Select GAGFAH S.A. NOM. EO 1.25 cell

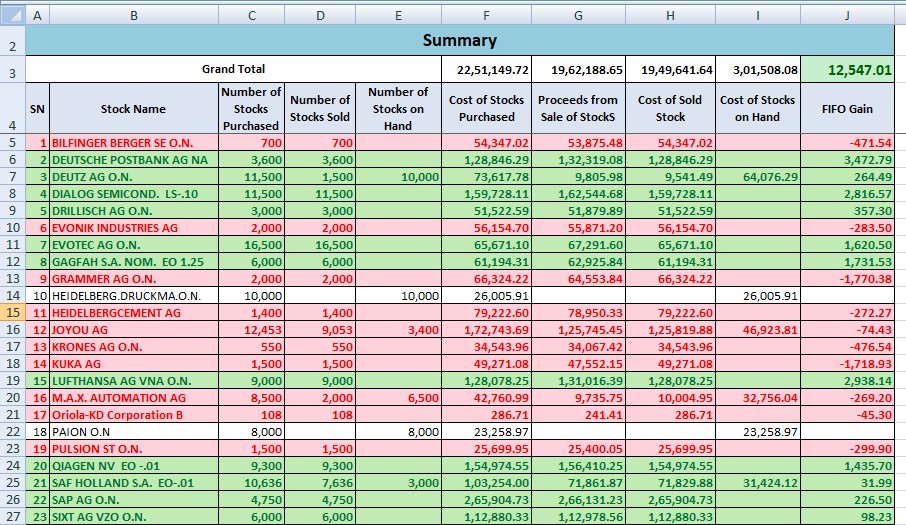point(133,262)
